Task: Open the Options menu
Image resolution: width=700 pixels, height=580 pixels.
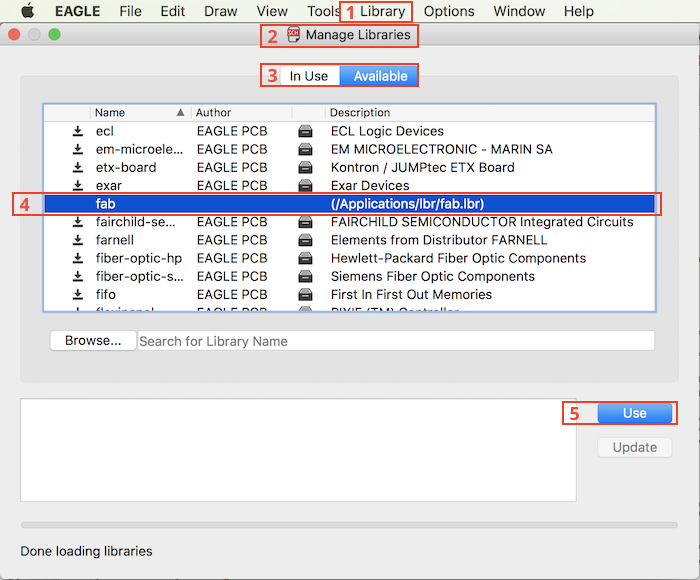Action: [449, 11]
